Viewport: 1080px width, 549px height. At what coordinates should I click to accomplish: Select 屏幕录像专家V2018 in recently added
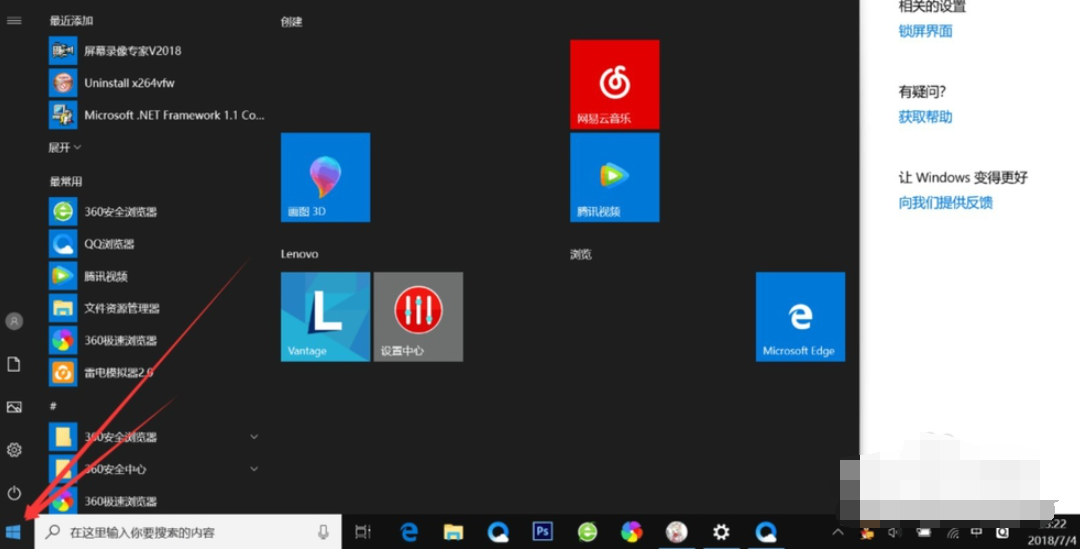point(132,51)
